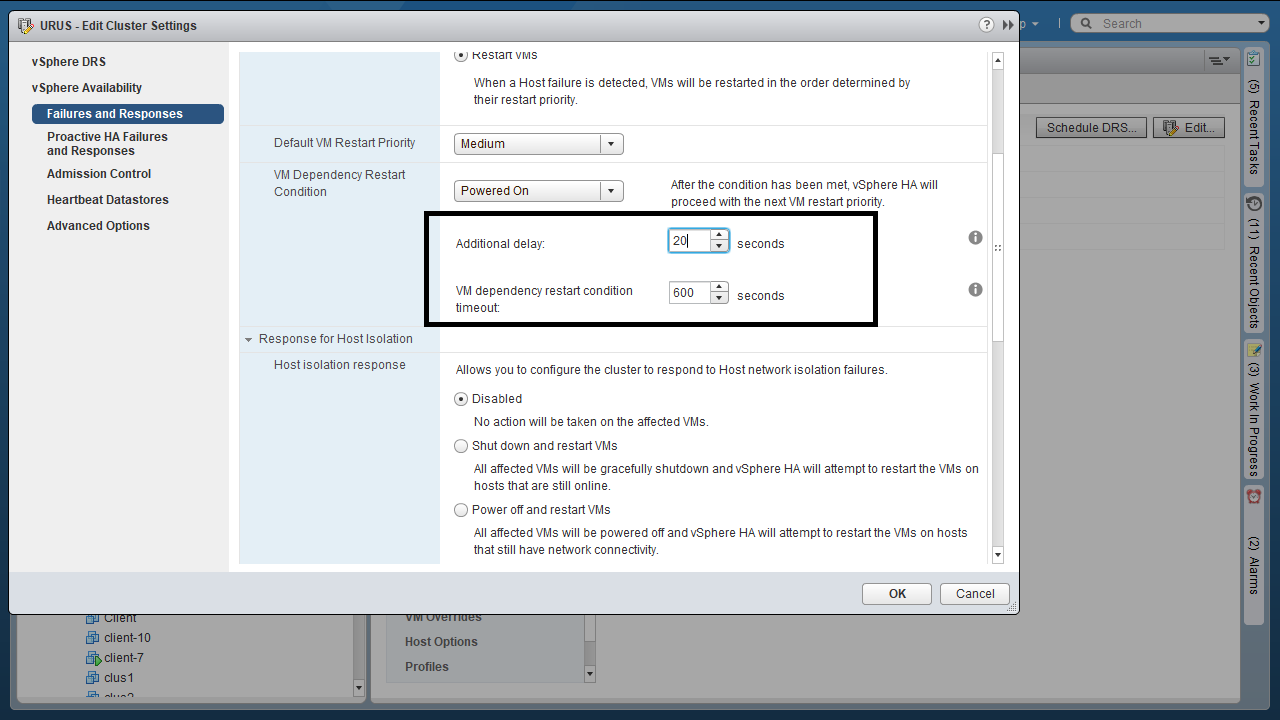Open the Default VM Restart Priority dropdown
The image size is (1280, 720).
tap(538, 144)
